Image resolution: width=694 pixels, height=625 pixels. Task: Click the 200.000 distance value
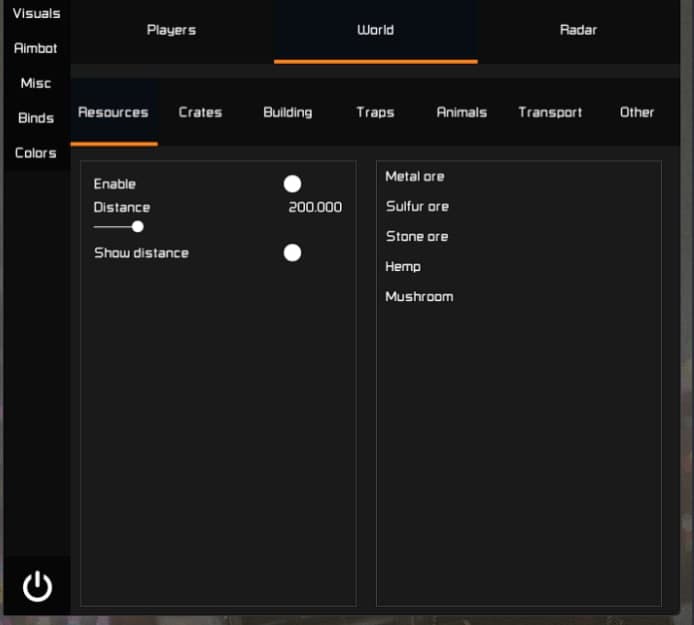315,207
